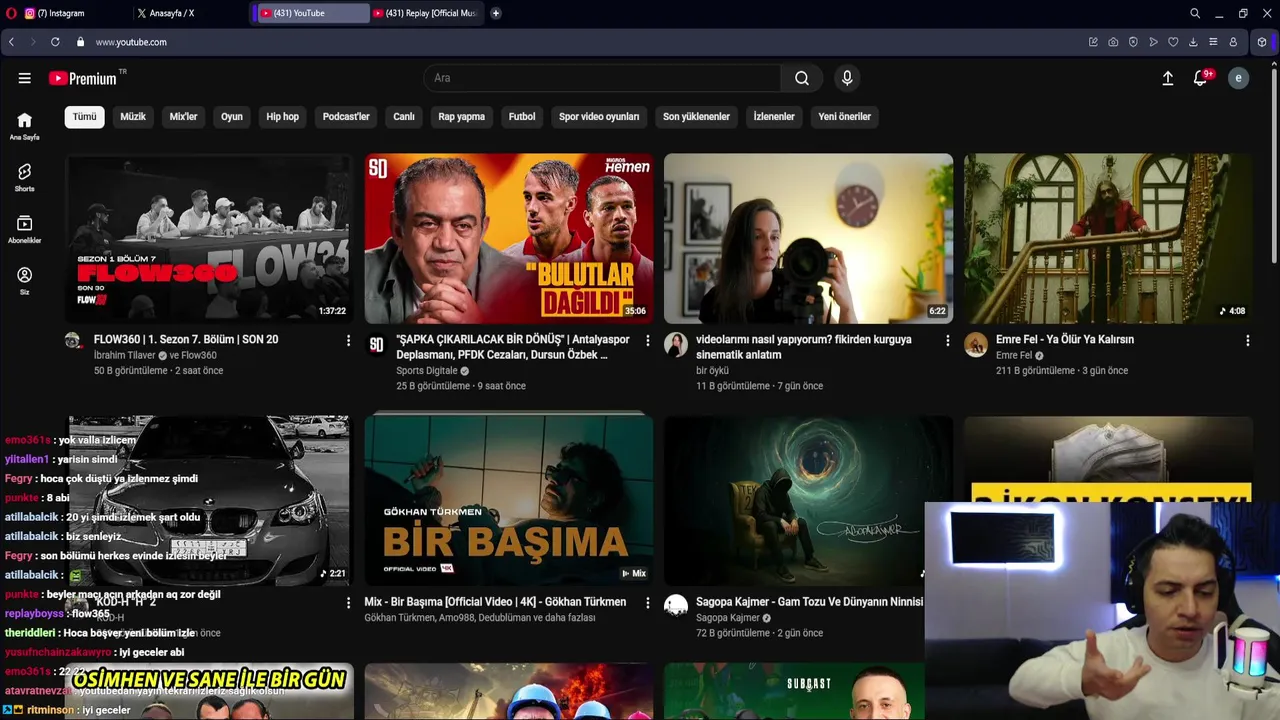This screenshot has width=1280, height=720.
Task: Switch to Anasayfa / X browser tab
Action: (190, 13)
